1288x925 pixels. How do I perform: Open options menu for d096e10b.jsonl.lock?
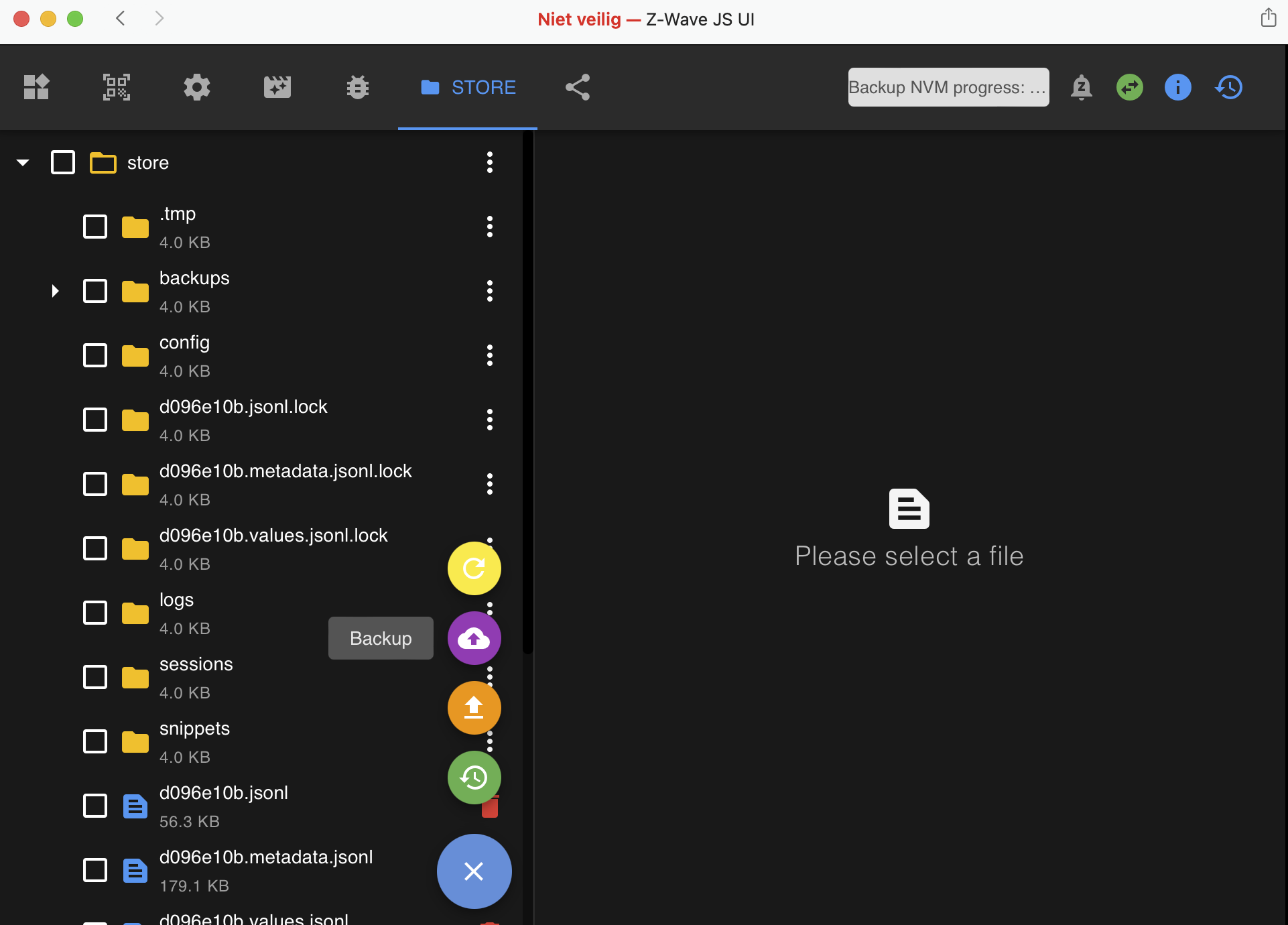pos(490,420)
